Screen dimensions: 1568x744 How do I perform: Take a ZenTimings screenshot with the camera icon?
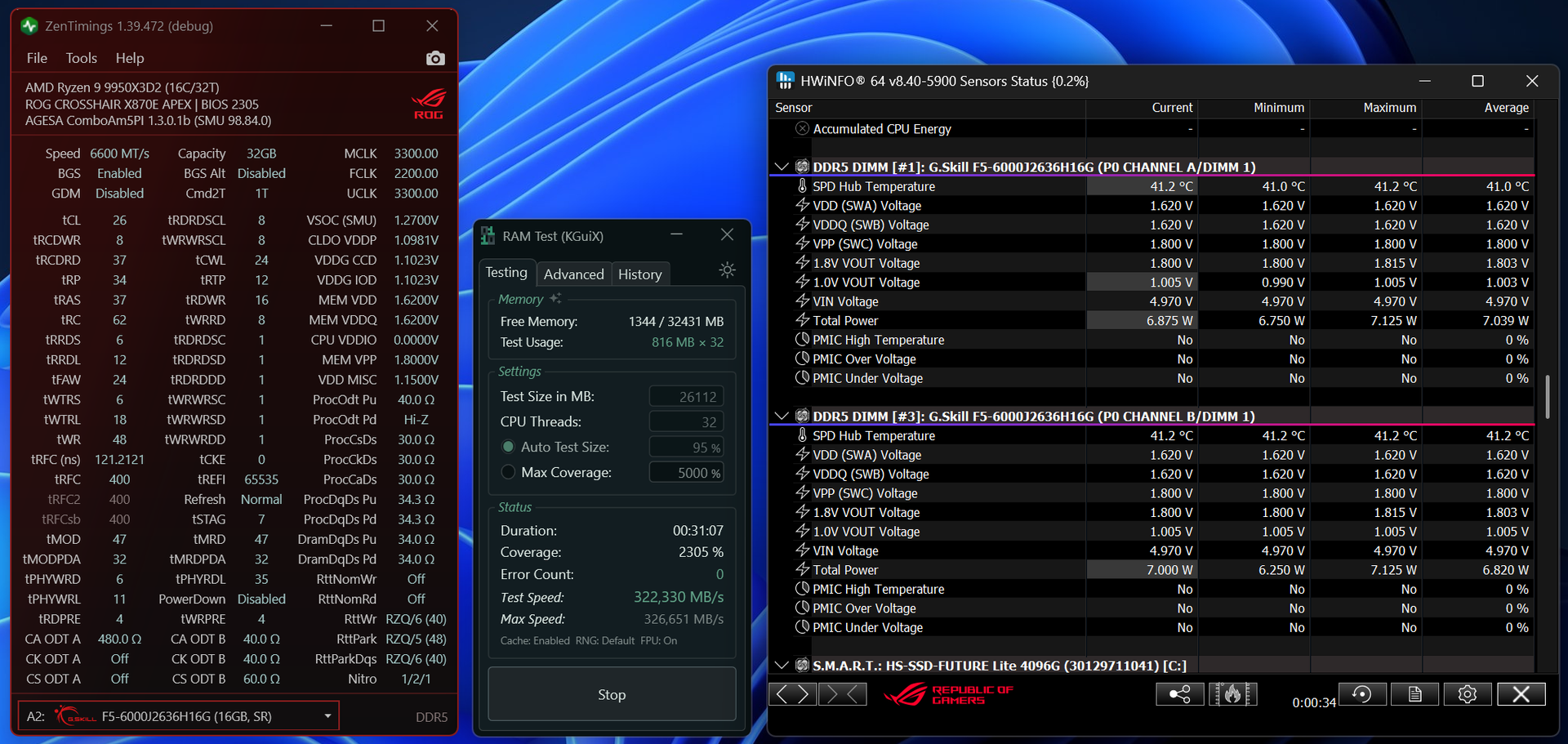click(435, 58)
